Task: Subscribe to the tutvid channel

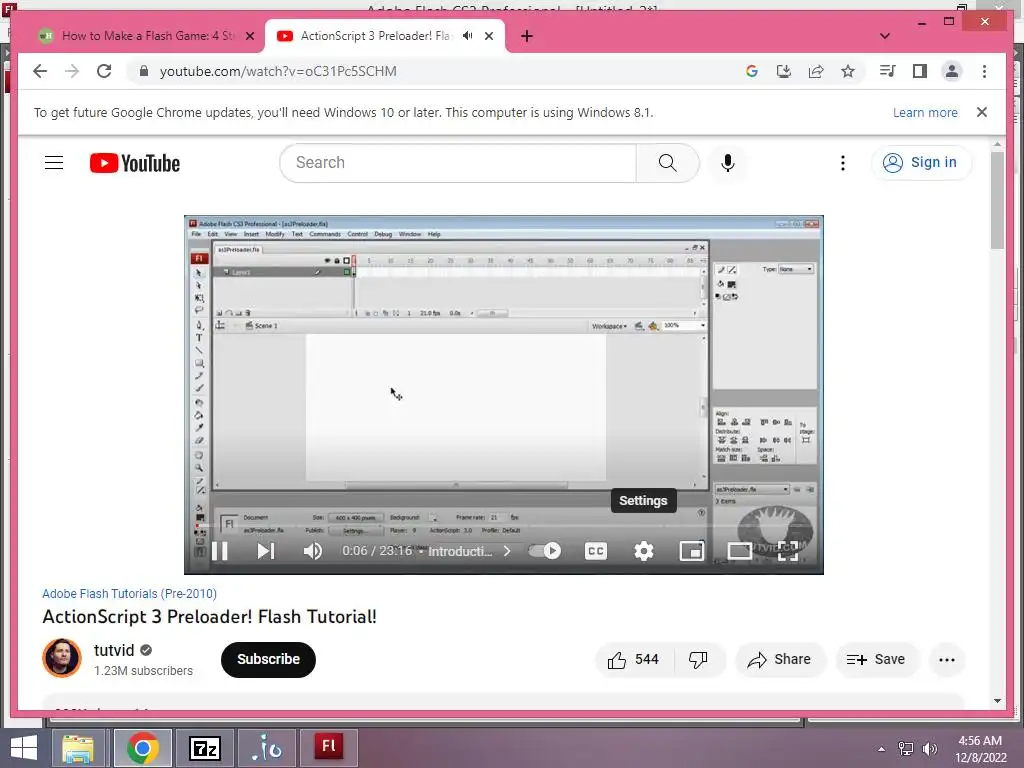Action: (268, 660)
